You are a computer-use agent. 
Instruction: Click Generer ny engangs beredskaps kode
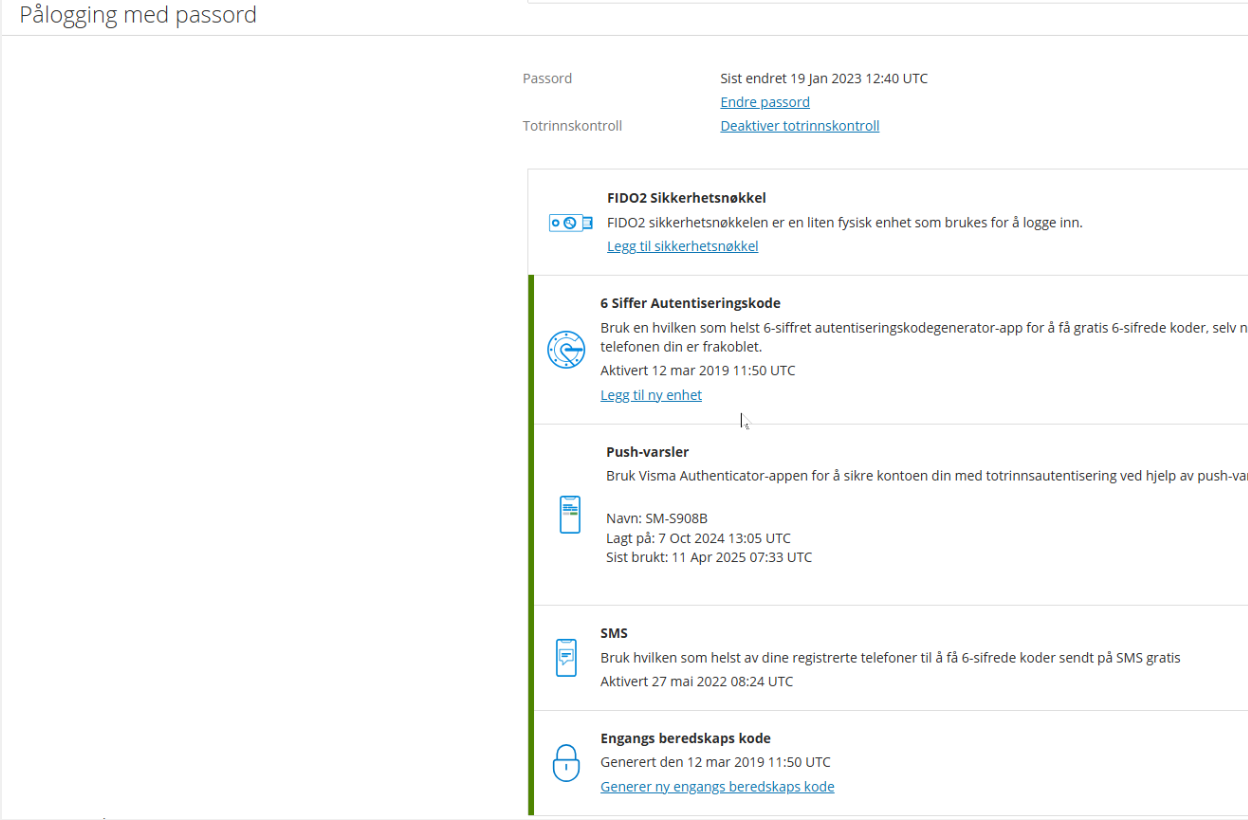pos(717,787)
